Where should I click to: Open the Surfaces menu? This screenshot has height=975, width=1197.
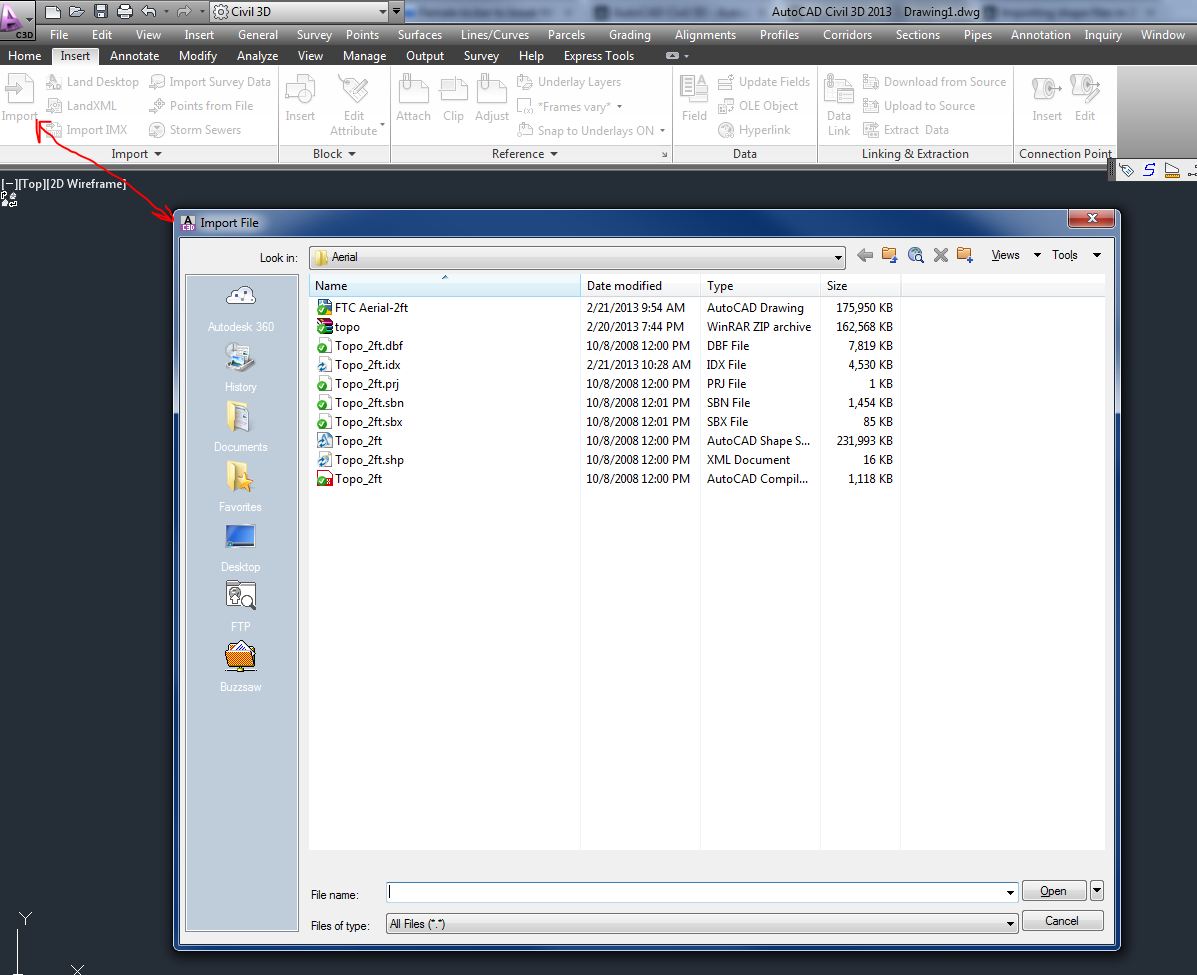pos(419,34)
